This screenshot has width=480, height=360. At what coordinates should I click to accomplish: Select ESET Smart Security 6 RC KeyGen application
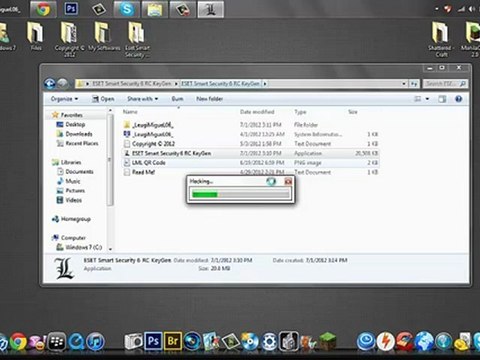(250, 153)
